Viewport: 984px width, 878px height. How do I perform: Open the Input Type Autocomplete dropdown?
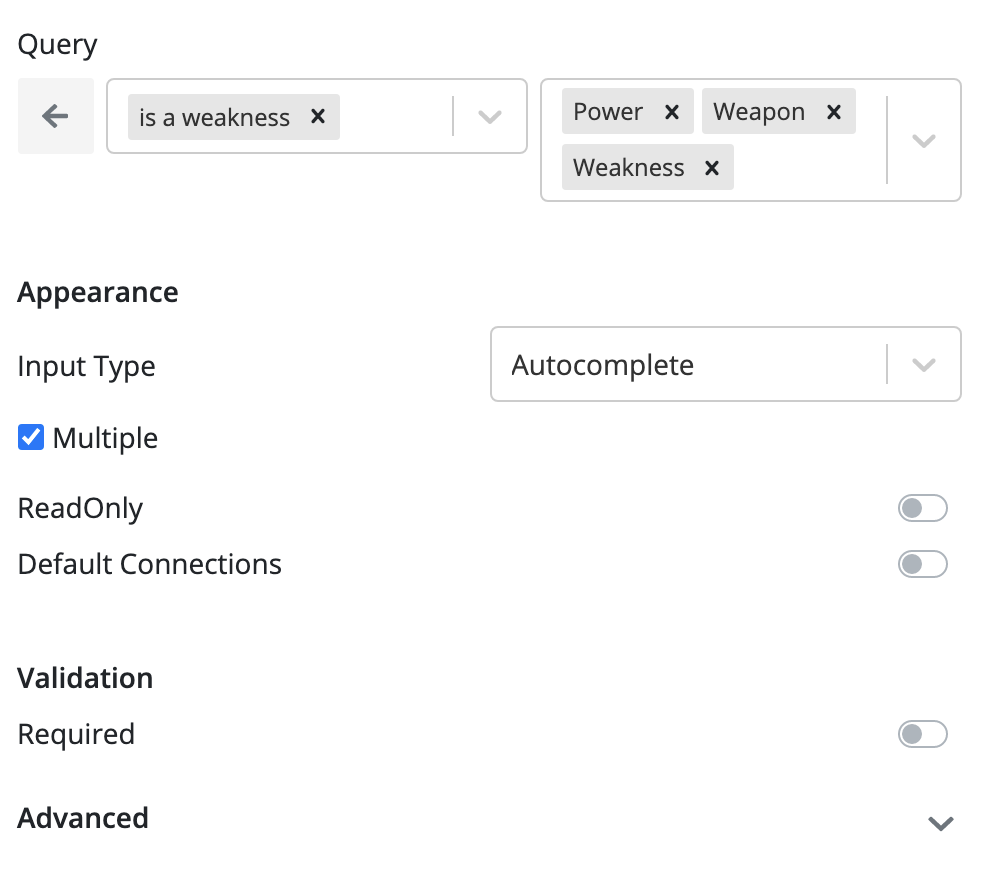[x=923, y=365]
